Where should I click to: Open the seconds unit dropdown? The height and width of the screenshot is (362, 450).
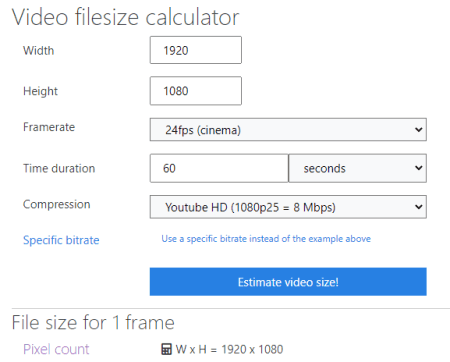coord(357,168)
